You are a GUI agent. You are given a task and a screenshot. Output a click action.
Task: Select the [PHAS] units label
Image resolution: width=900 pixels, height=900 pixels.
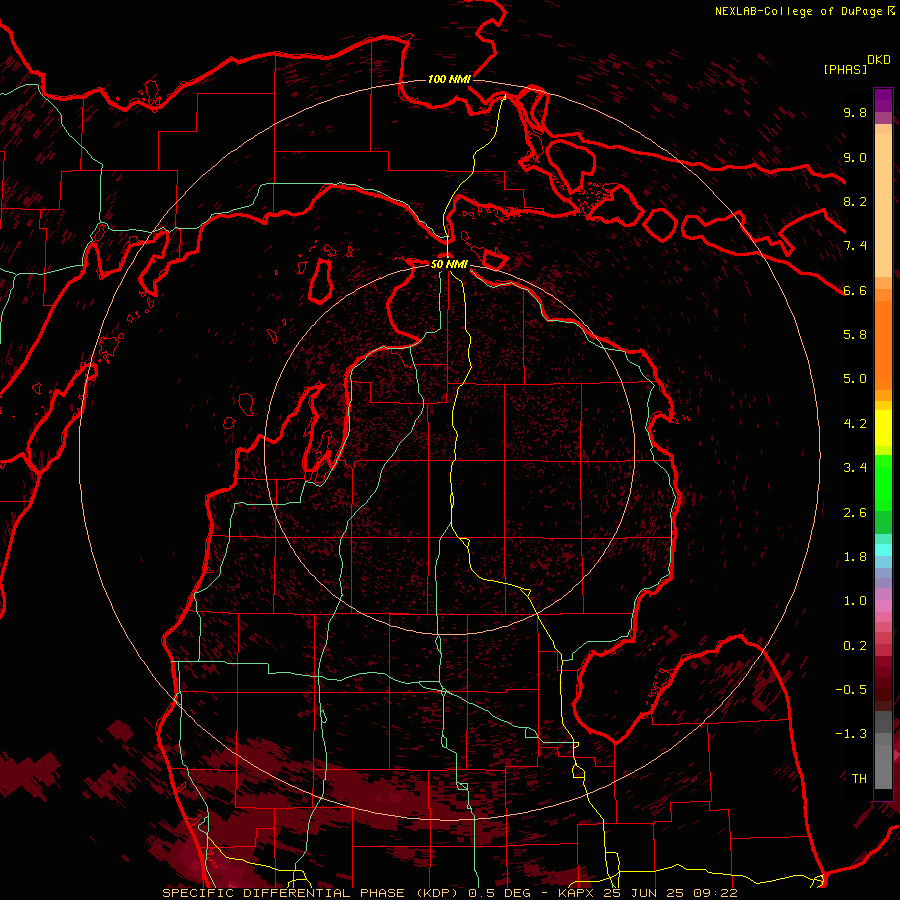coord(845,69)
